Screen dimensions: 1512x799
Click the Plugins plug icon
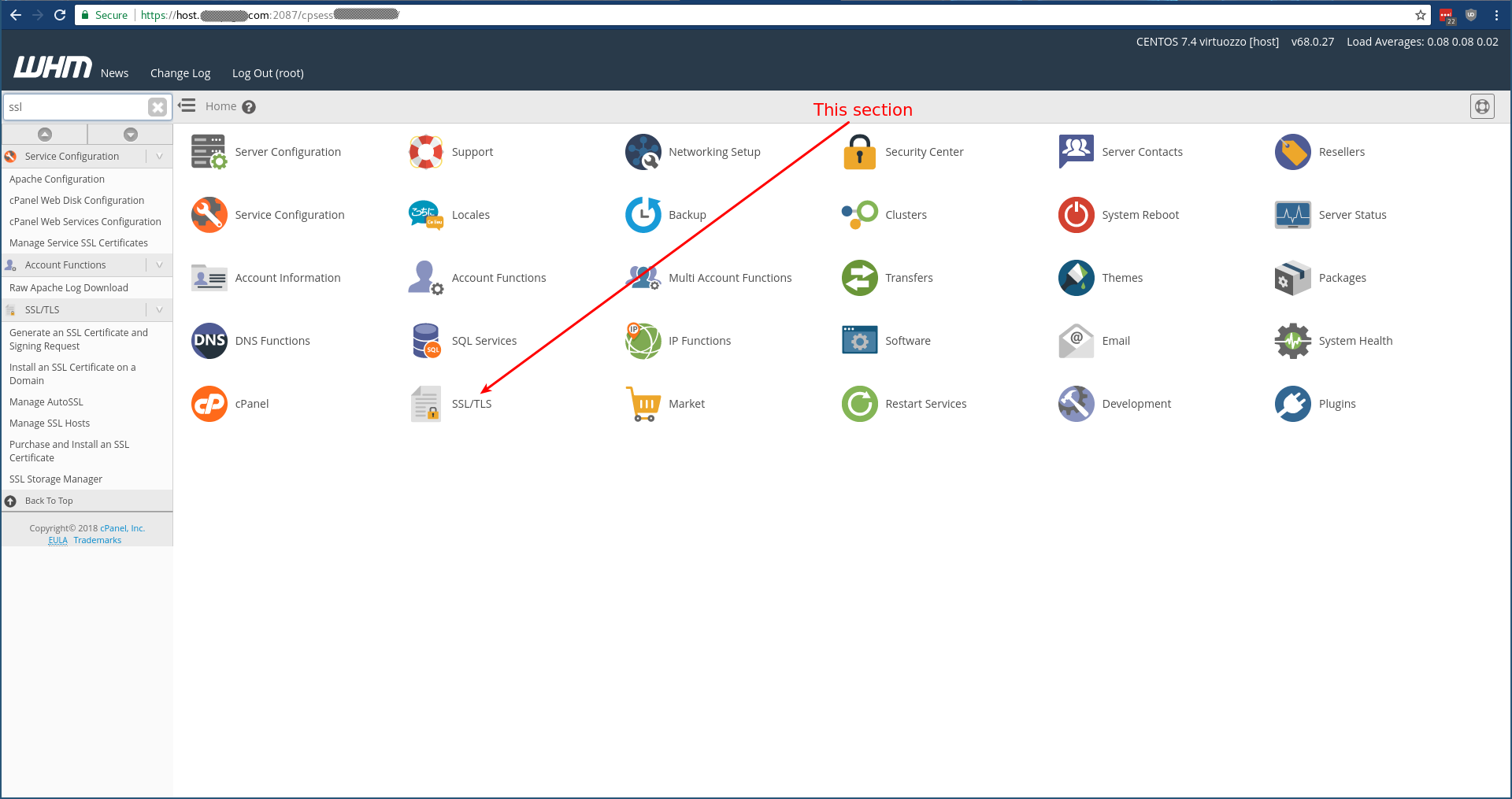pos(1292,404)
